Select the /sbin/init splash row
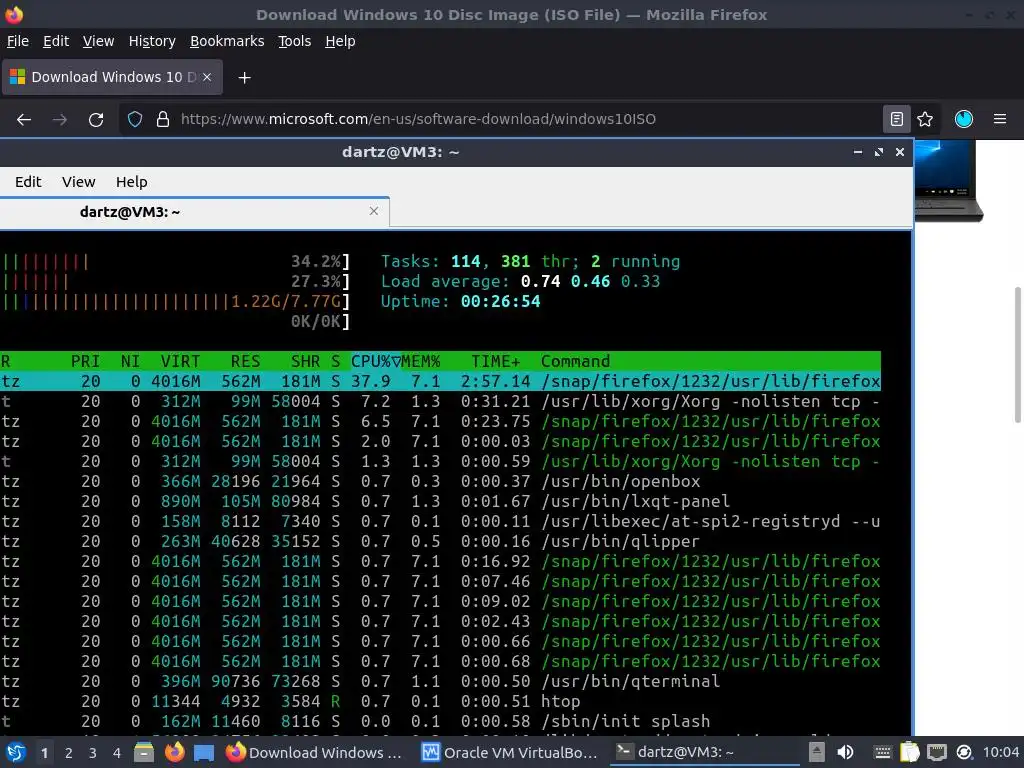The height and width of the screenshot is (768, 1024). coord(440,721)
